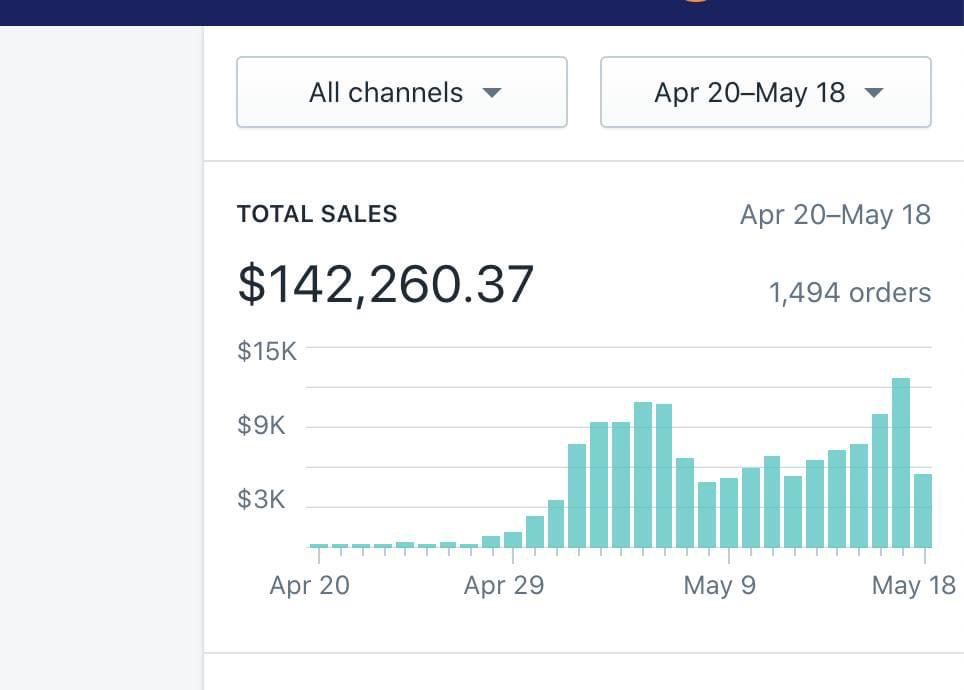Click the 1,494 orders text
This screenshot has width=964, height=690.
pyautogui.click(x=849, y=293)
